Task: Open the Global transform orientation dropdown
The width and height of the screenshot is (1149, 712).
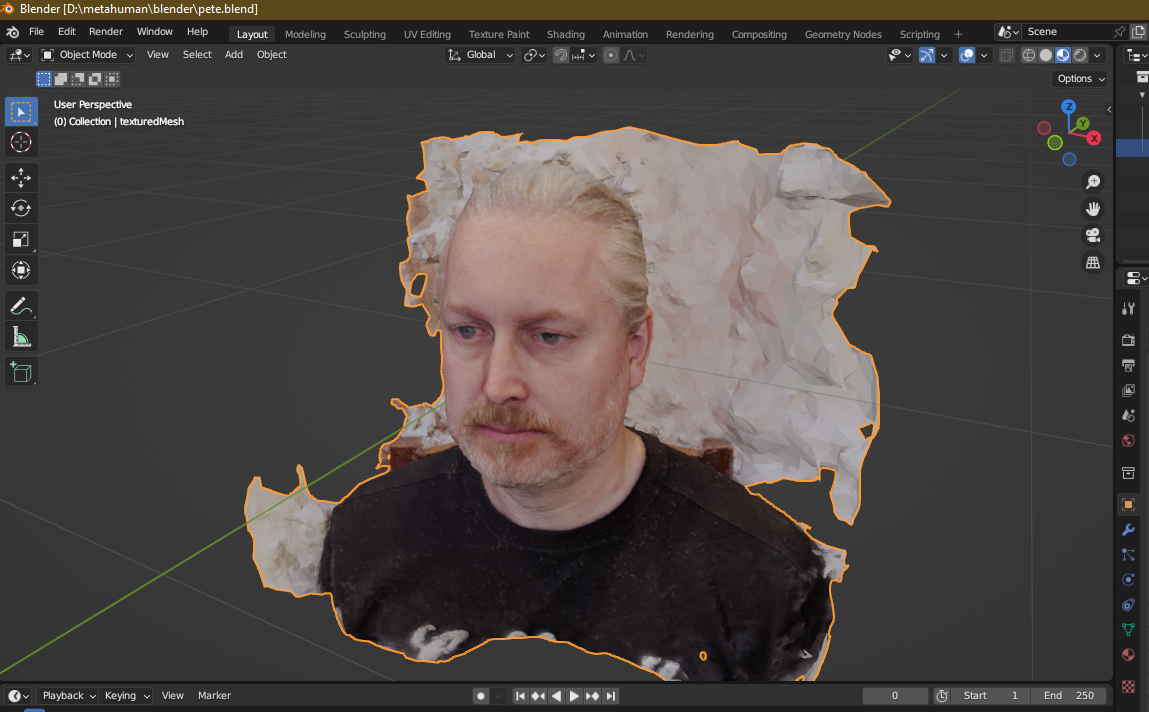Action: point(480,55)
